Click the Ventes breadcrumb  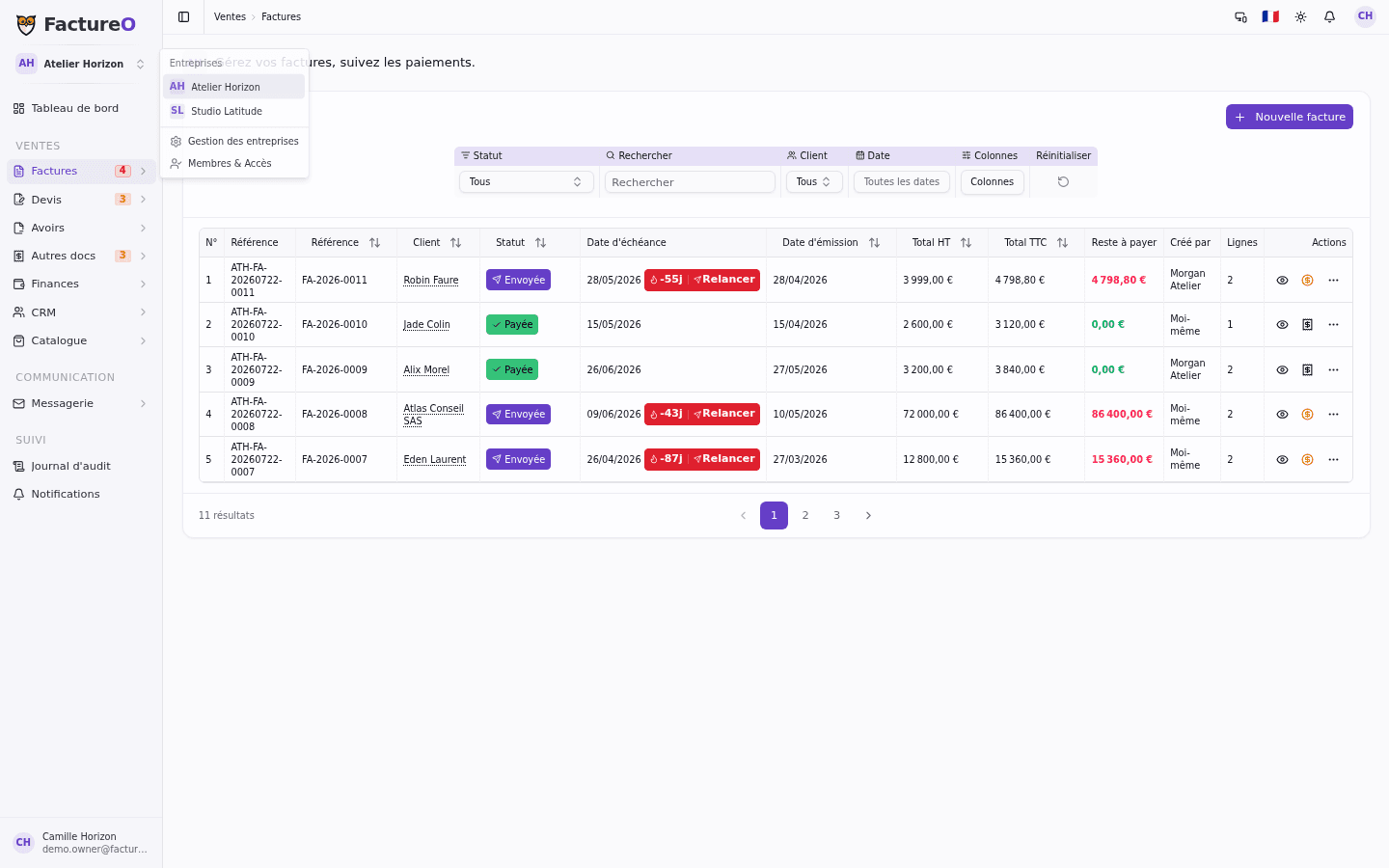230,16
